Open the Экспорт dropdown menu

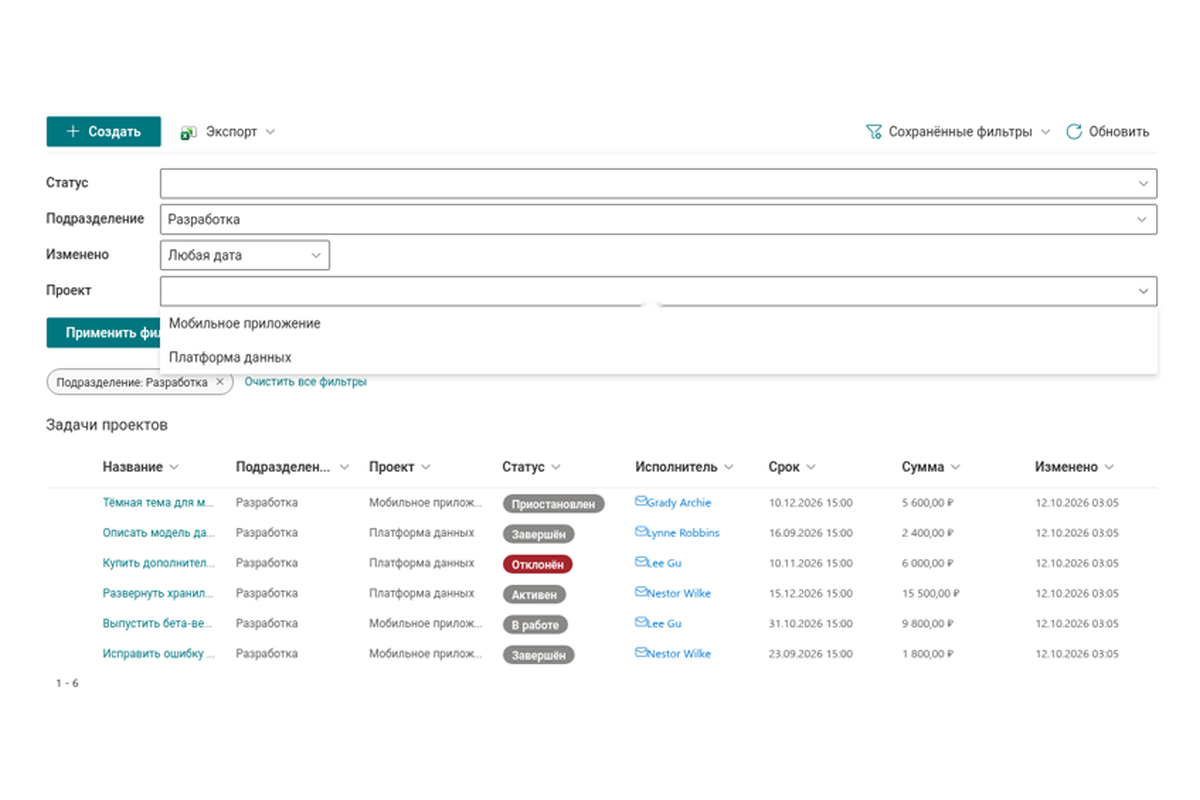click(x=228, y=132)
